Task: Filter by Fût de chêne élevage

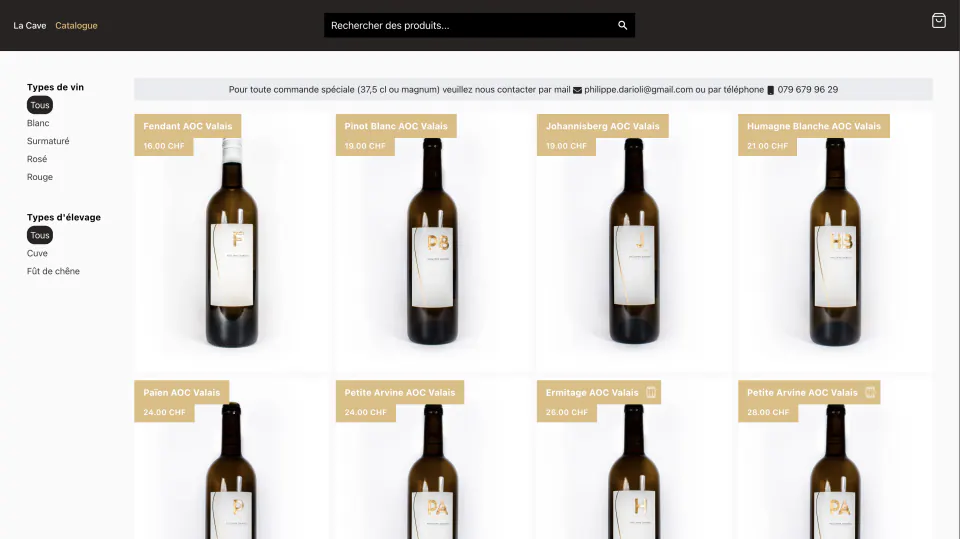Action: pos(53,271)
